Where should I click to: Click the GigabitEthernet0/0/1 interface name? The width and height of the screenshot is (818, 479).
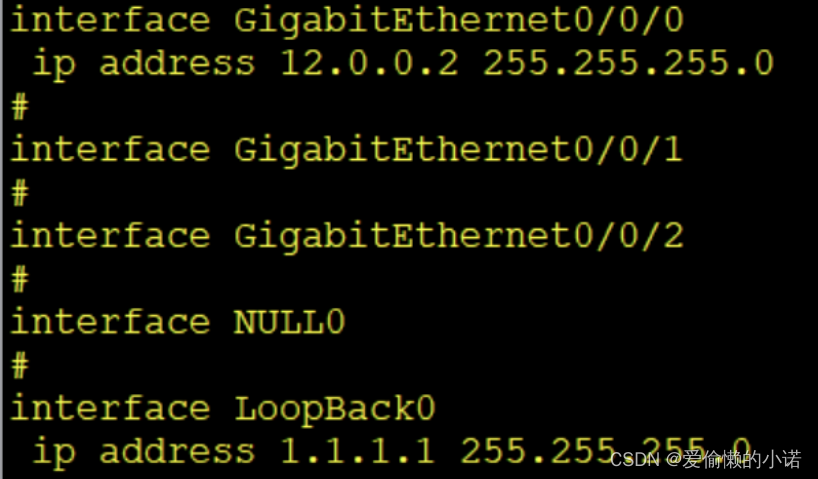(x=458, y=150)
